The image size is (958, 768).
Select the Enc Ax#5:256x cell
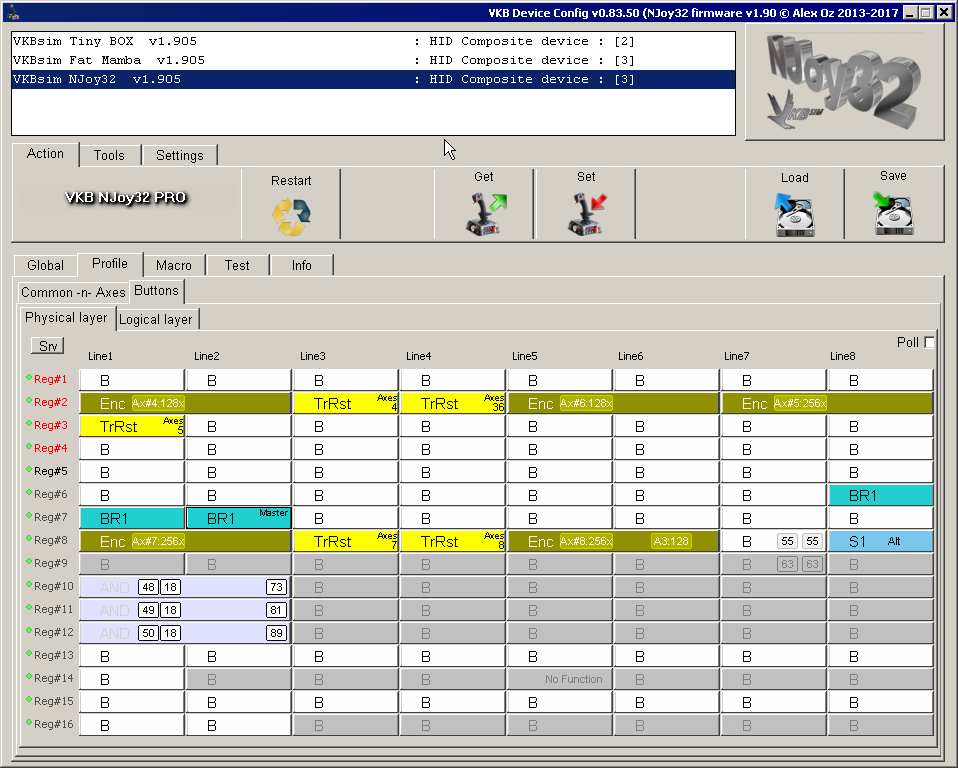827,403
